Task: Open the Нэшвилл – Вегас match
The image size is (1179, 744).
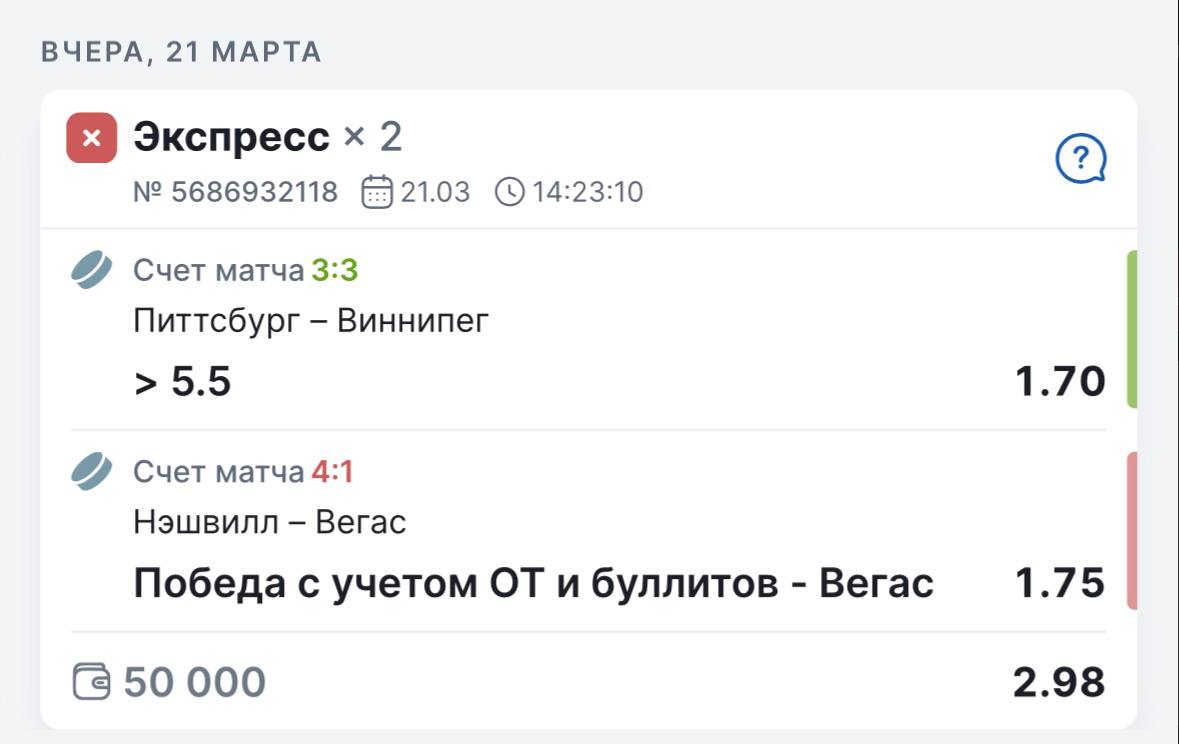Action: pyautogui.click(x=270, y=522)
